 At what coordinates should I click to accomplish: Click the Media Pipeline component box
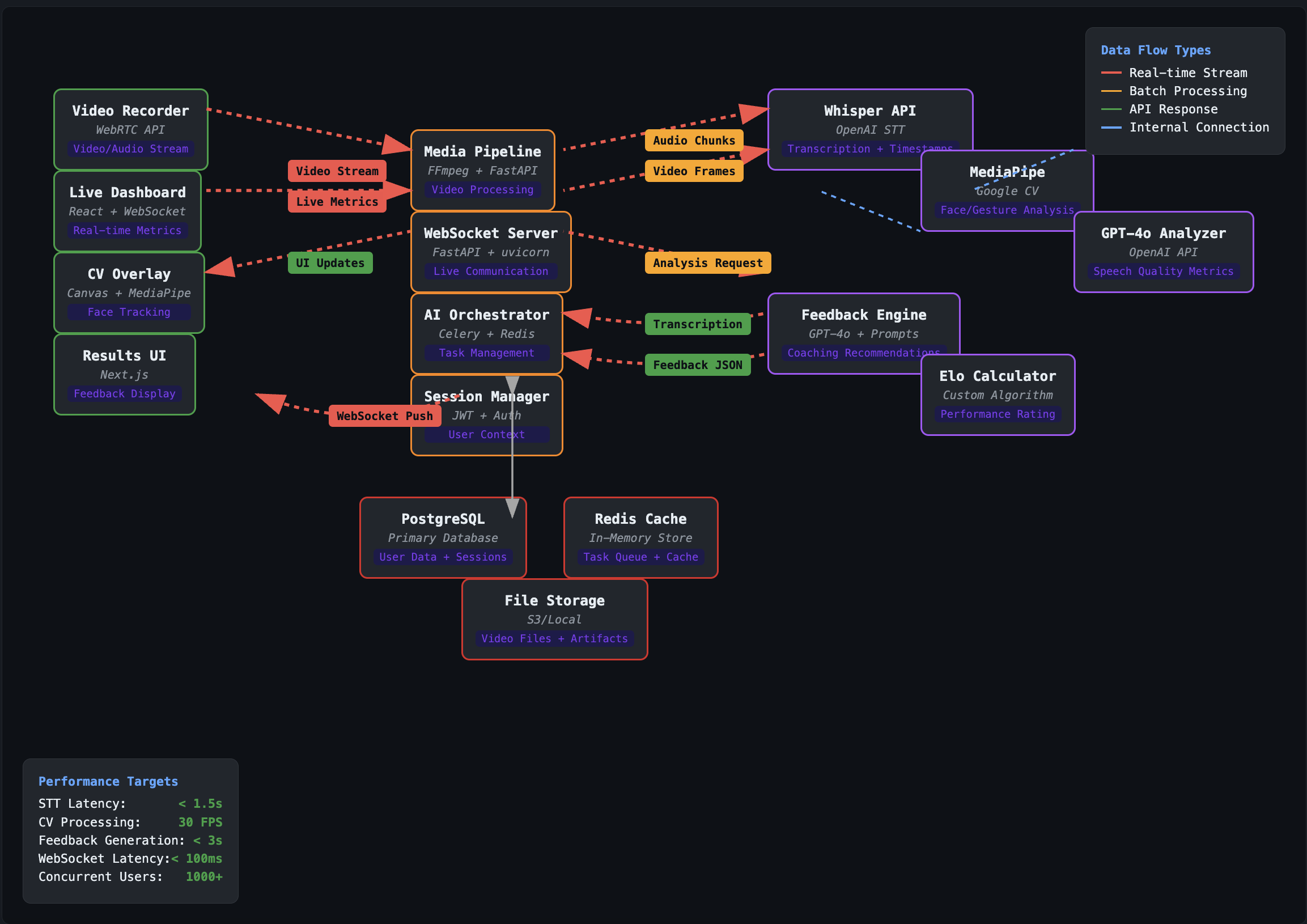tap(482, 169)
